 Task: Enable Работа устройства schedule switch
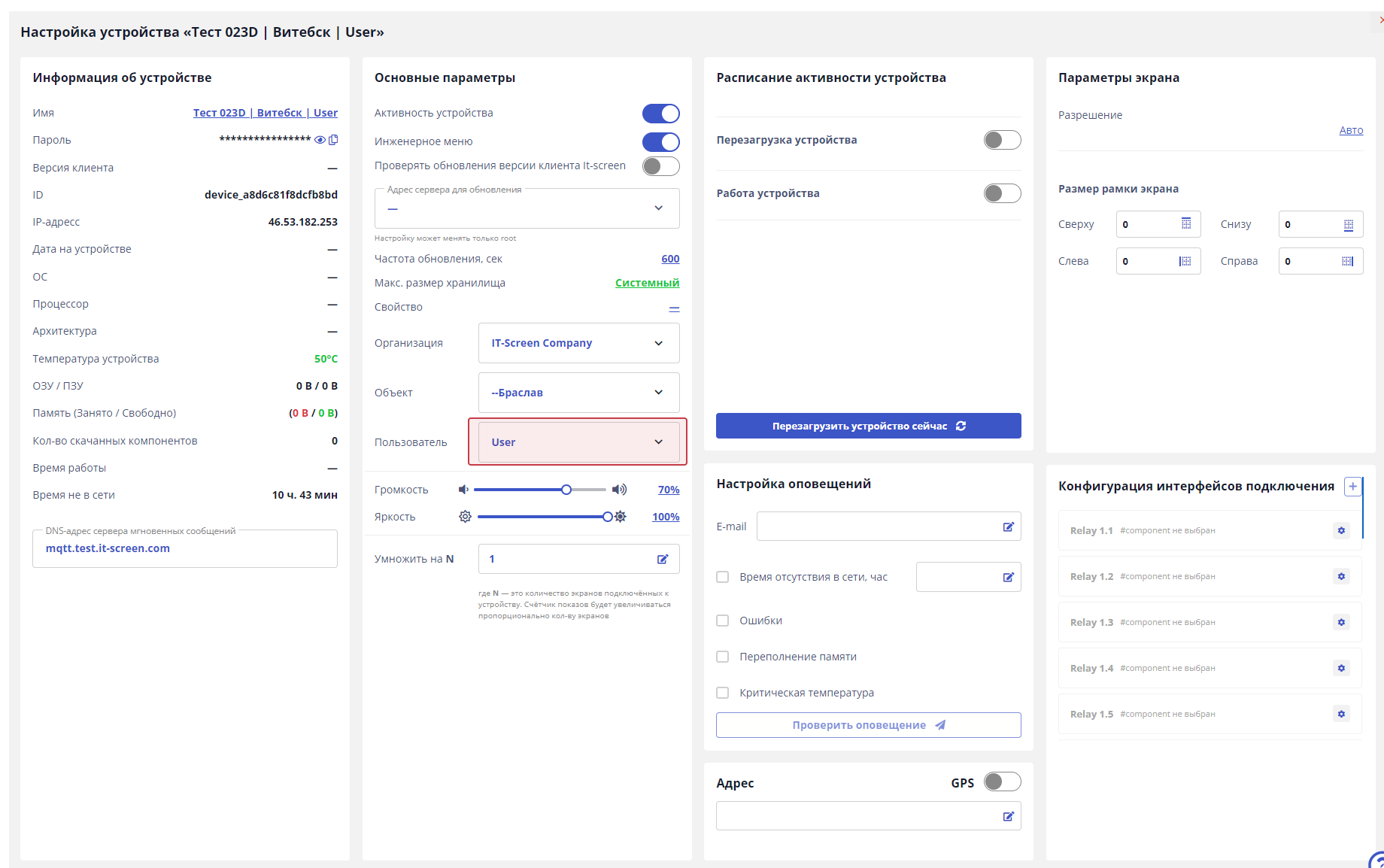pyautogui.click(x=1003, y=193)
